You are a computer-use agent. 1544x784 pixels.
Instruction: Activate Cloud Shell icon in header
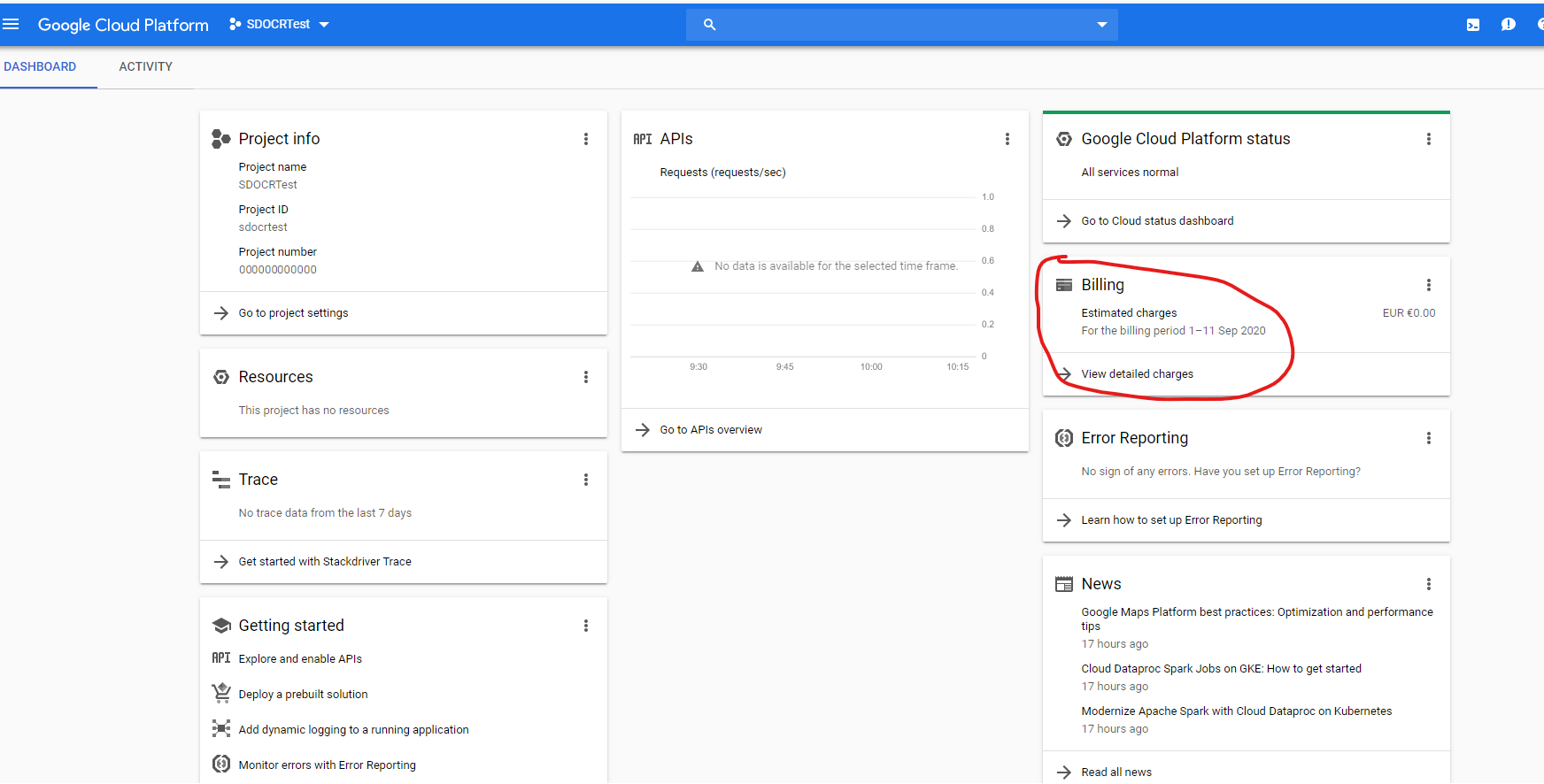[x=1473, y=25]
